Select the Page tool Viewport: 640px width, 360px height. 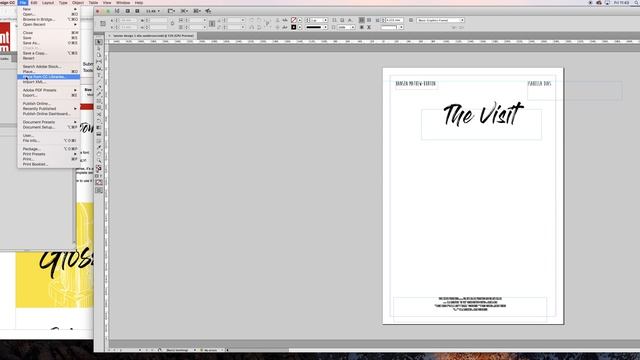tap(99, 55)
